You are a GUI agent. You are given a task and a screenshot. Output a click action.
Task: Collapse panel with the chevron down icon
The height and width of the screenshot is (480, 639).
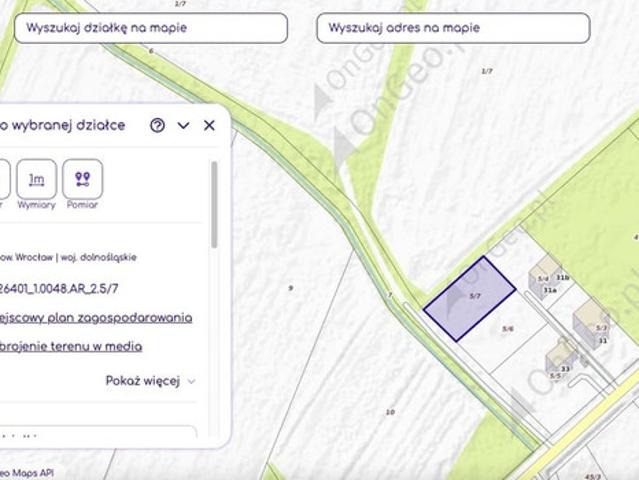point(183,125)
